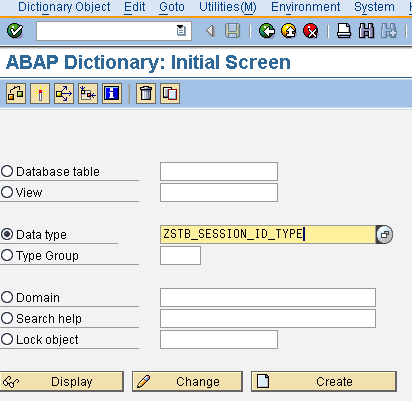This screenshot has width=412, height=401.
Task: Click the Where-Used List icon
Action: [64, 94]
